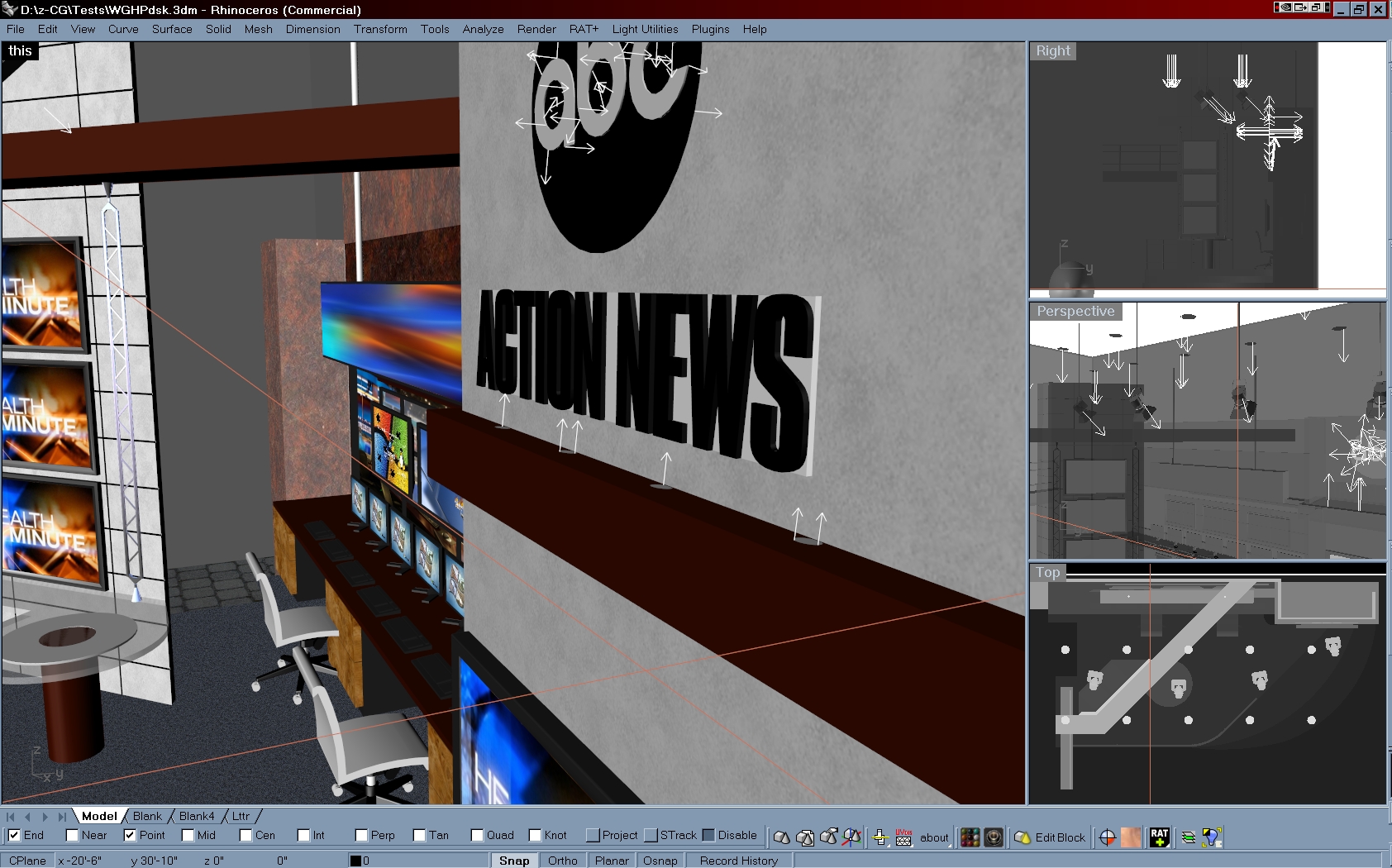Click the RAT plus icon
The width and height of the screenshot is (1392, 868).
coord(1160,837)
